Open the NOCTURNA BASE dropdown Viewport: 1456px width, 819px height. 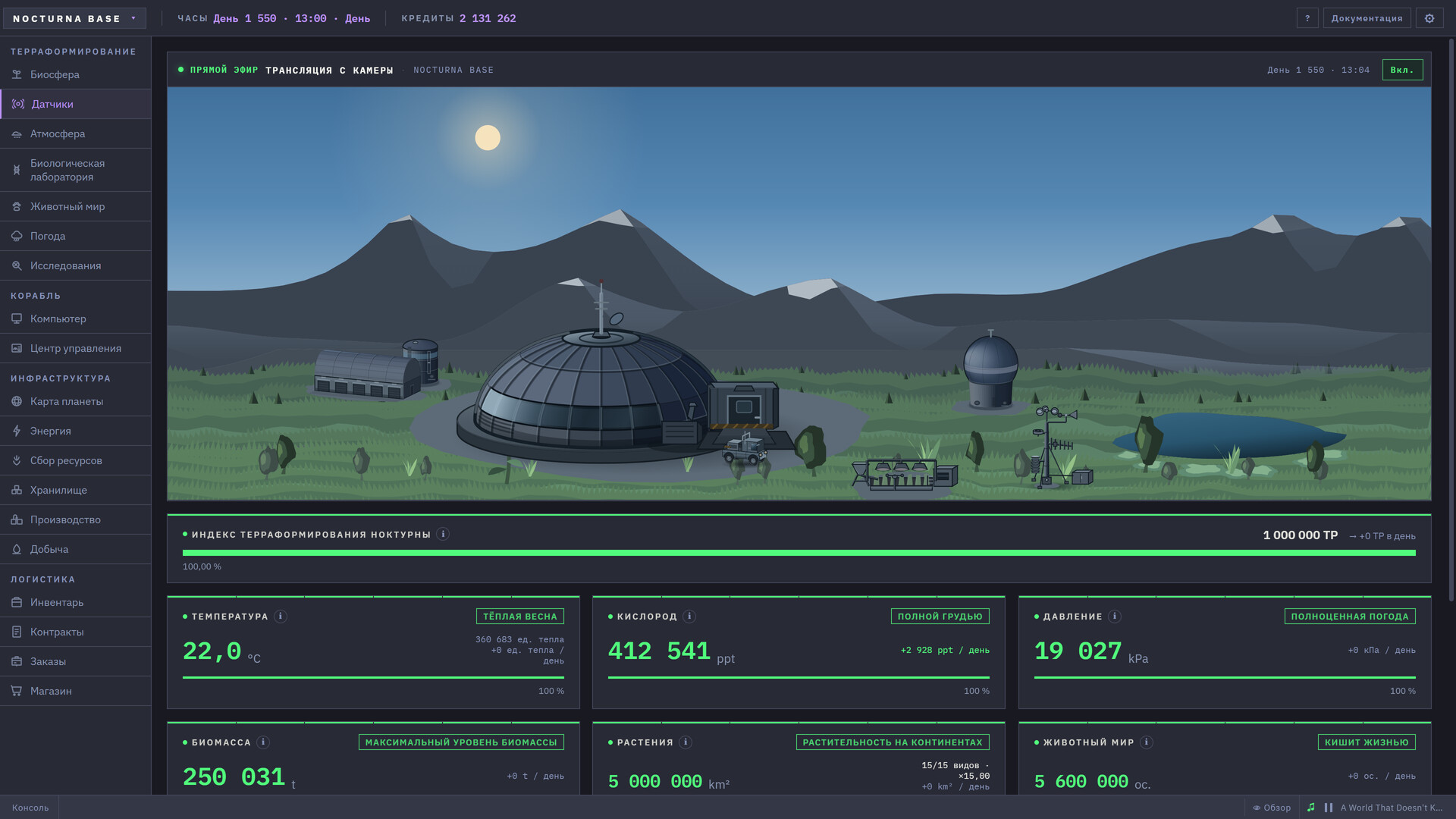tap(74, 18)
